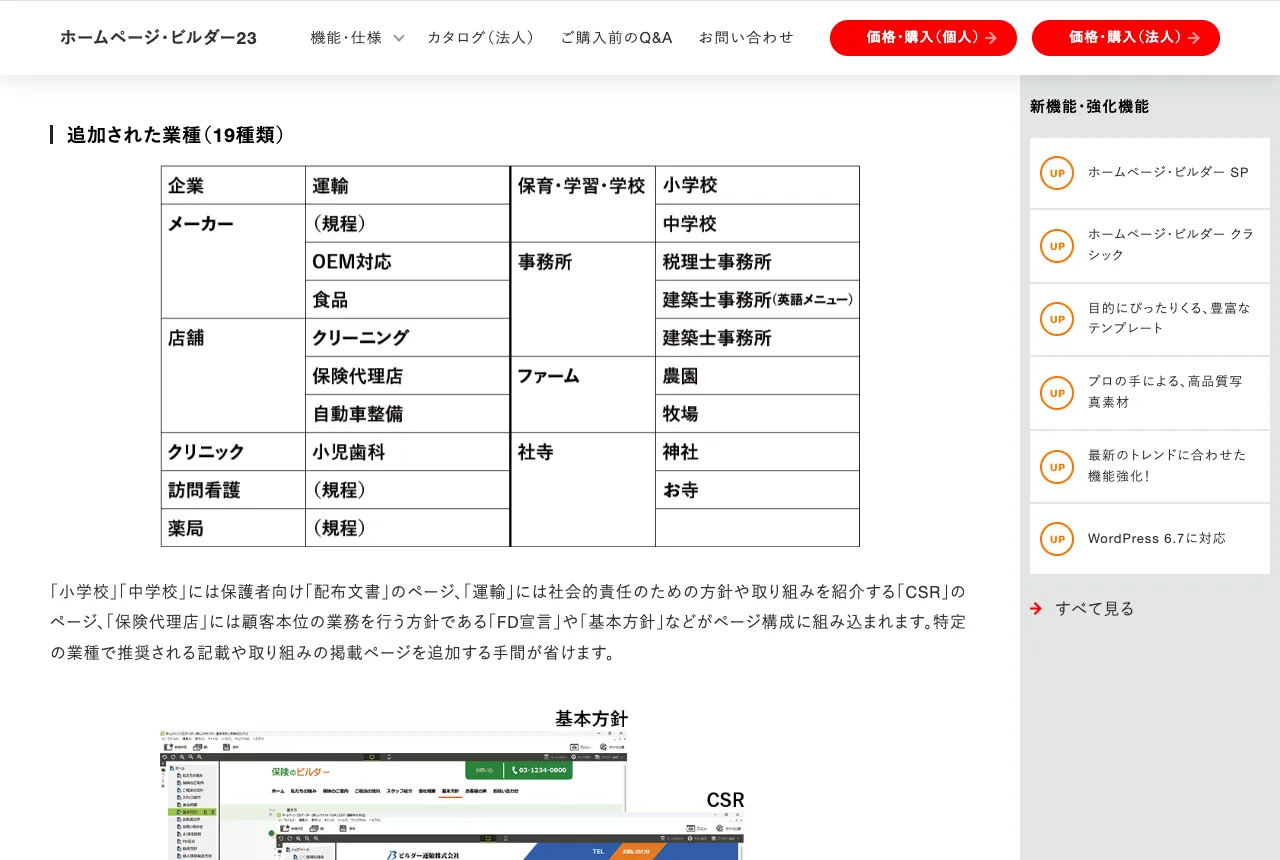Select the 食品 table cell
This screenshot has height=860, width=1280.
408,300
